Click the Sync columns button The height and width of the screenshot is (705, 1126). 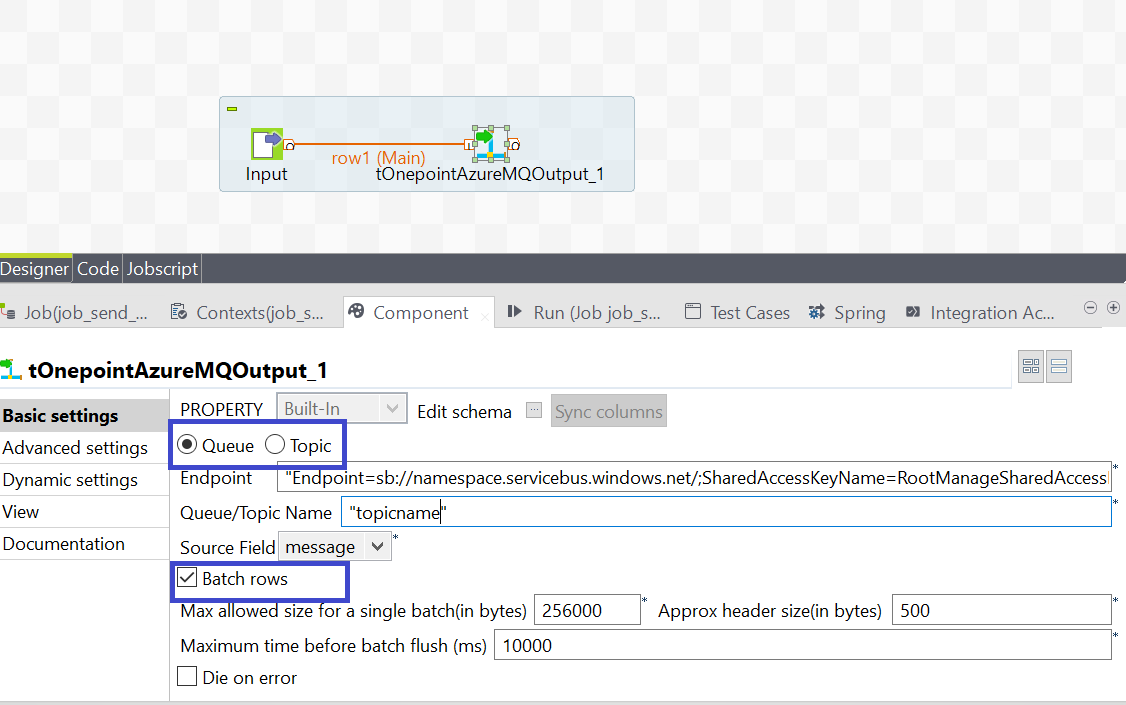click(x=609, y=411)
